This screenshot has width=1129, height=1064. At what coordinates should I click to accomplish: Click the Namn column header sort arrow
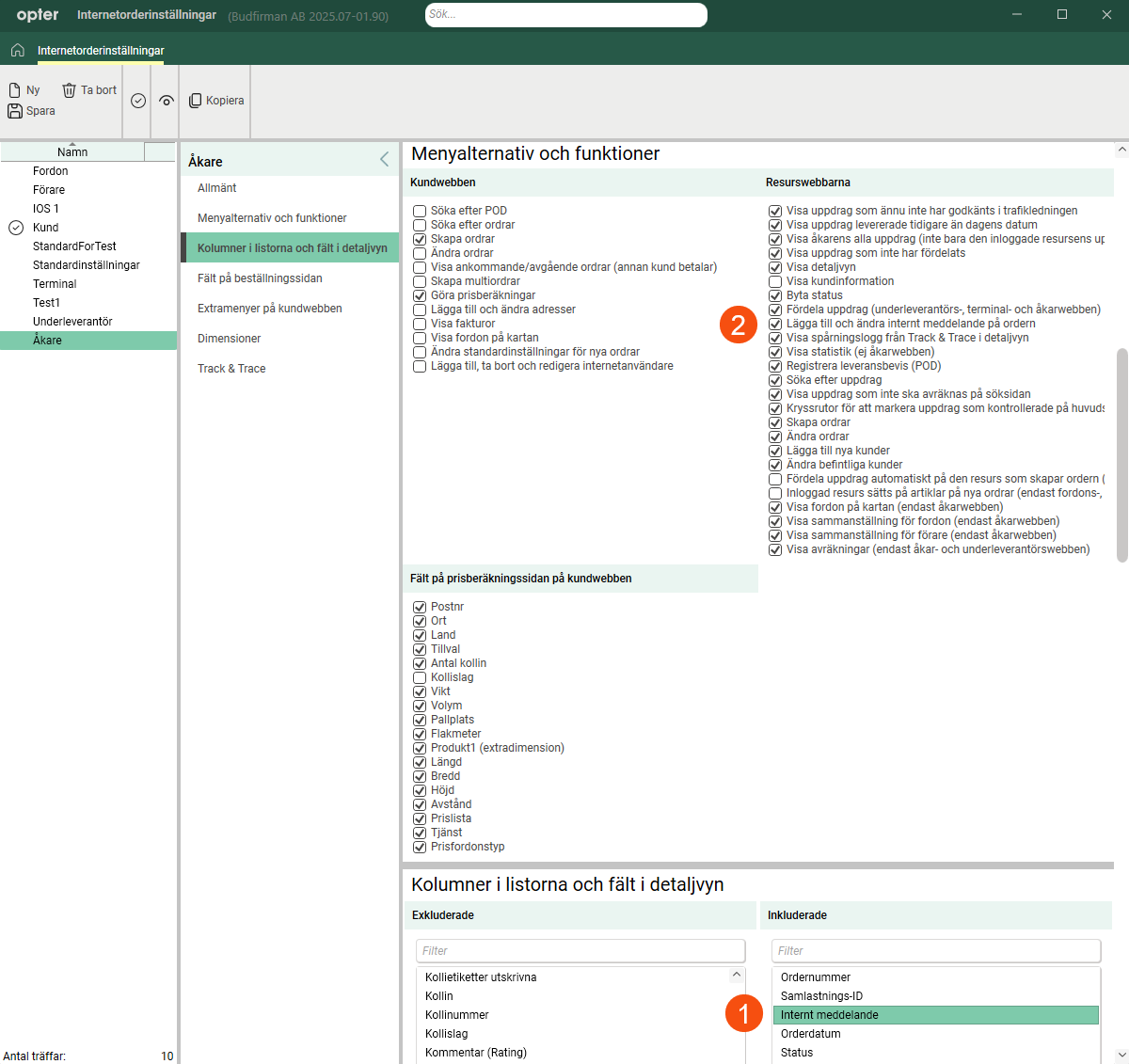pyautogui.click(x=72, y=145)
